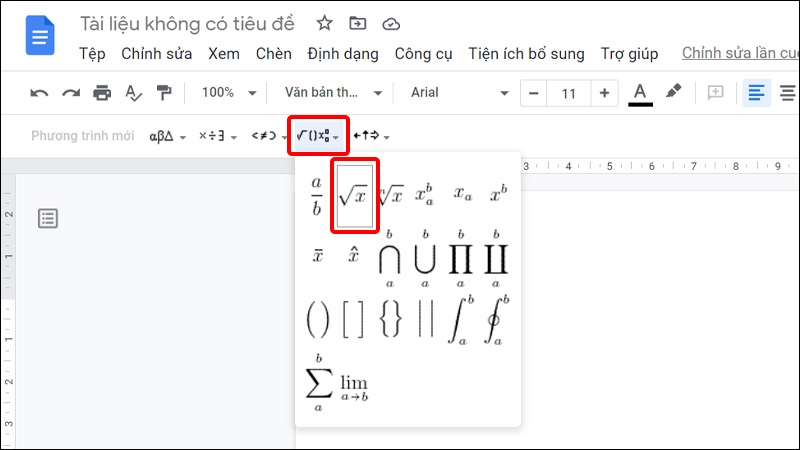
Task: Insert x hat symbol
Action: click(353, 254)
